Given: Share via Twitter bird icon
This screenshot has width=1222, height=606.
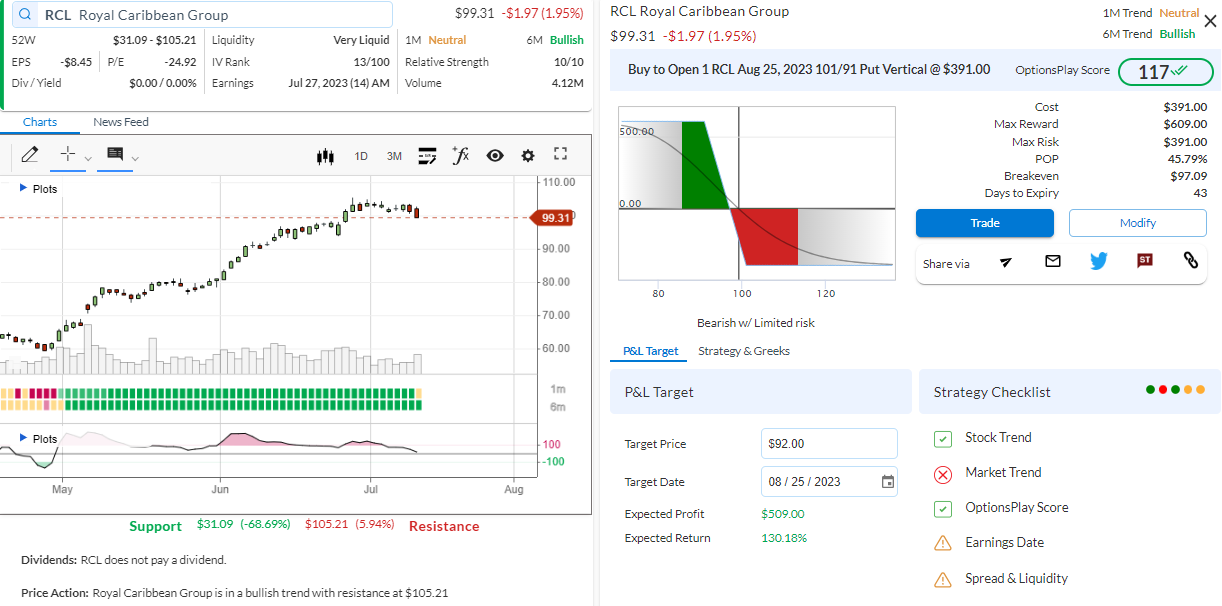Looking at the screenshot, I should (x=1099, y=261).
